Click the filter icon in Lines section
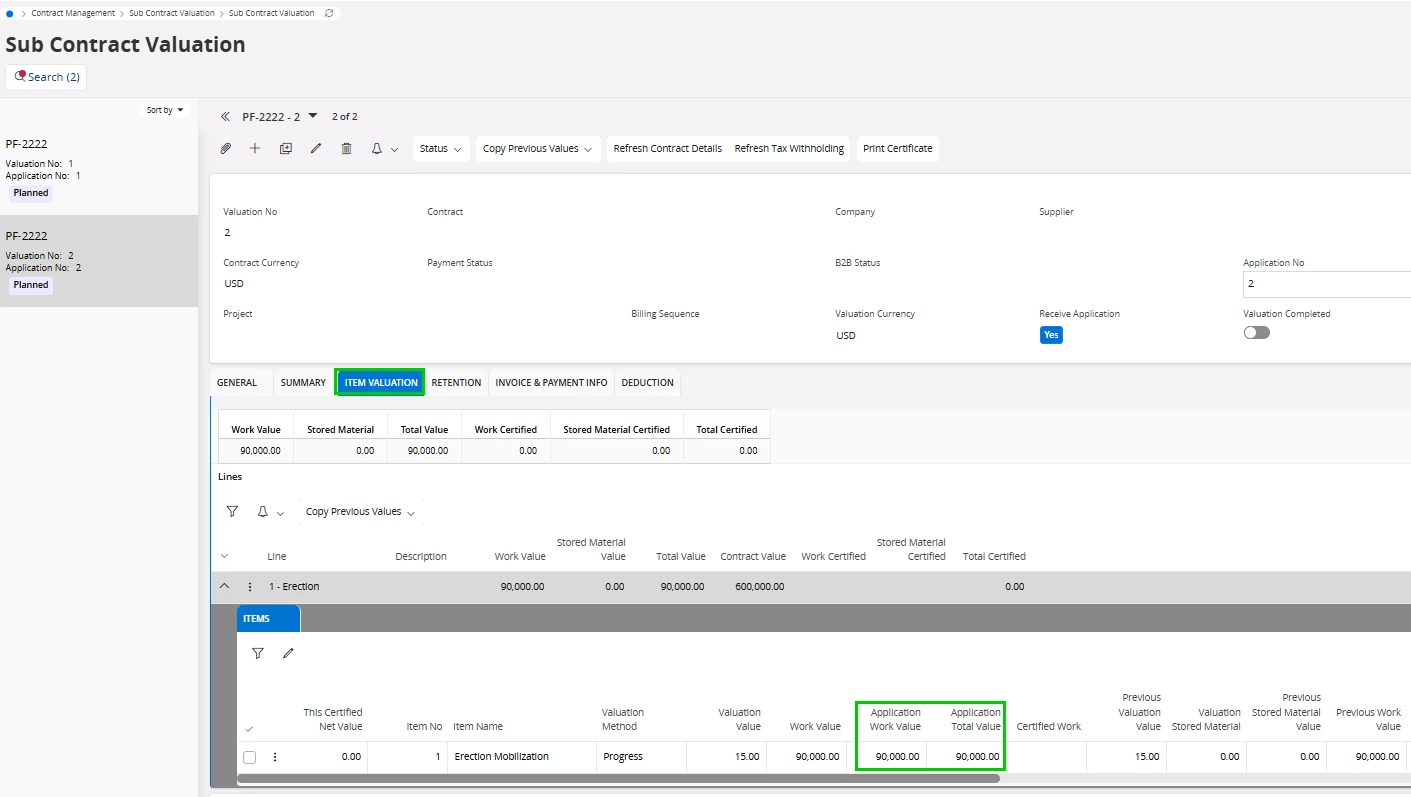The width and height of the screenshot is (1411, 797). point(232,511)
